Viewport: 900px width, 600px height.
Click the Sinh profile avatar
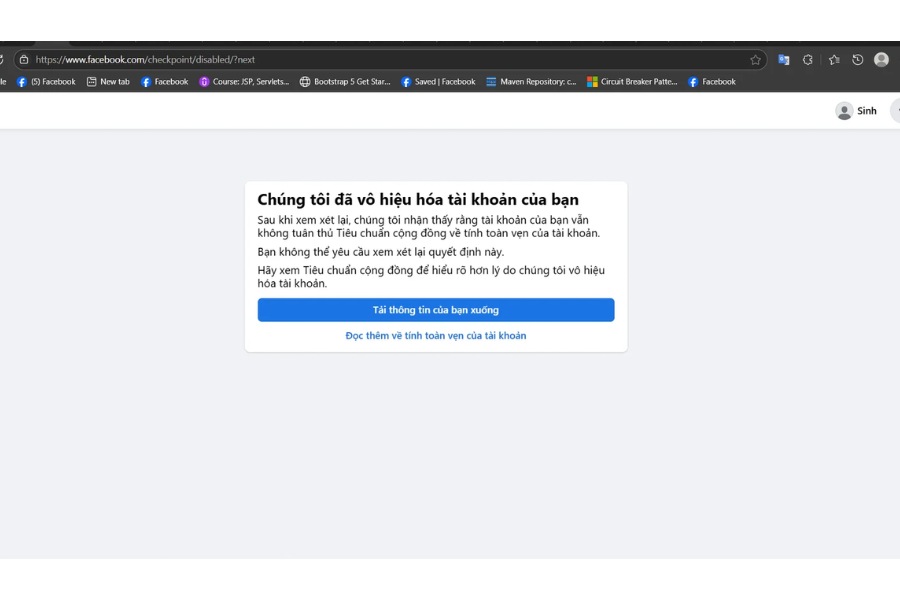pyautogui.click(x=844, y=111)
